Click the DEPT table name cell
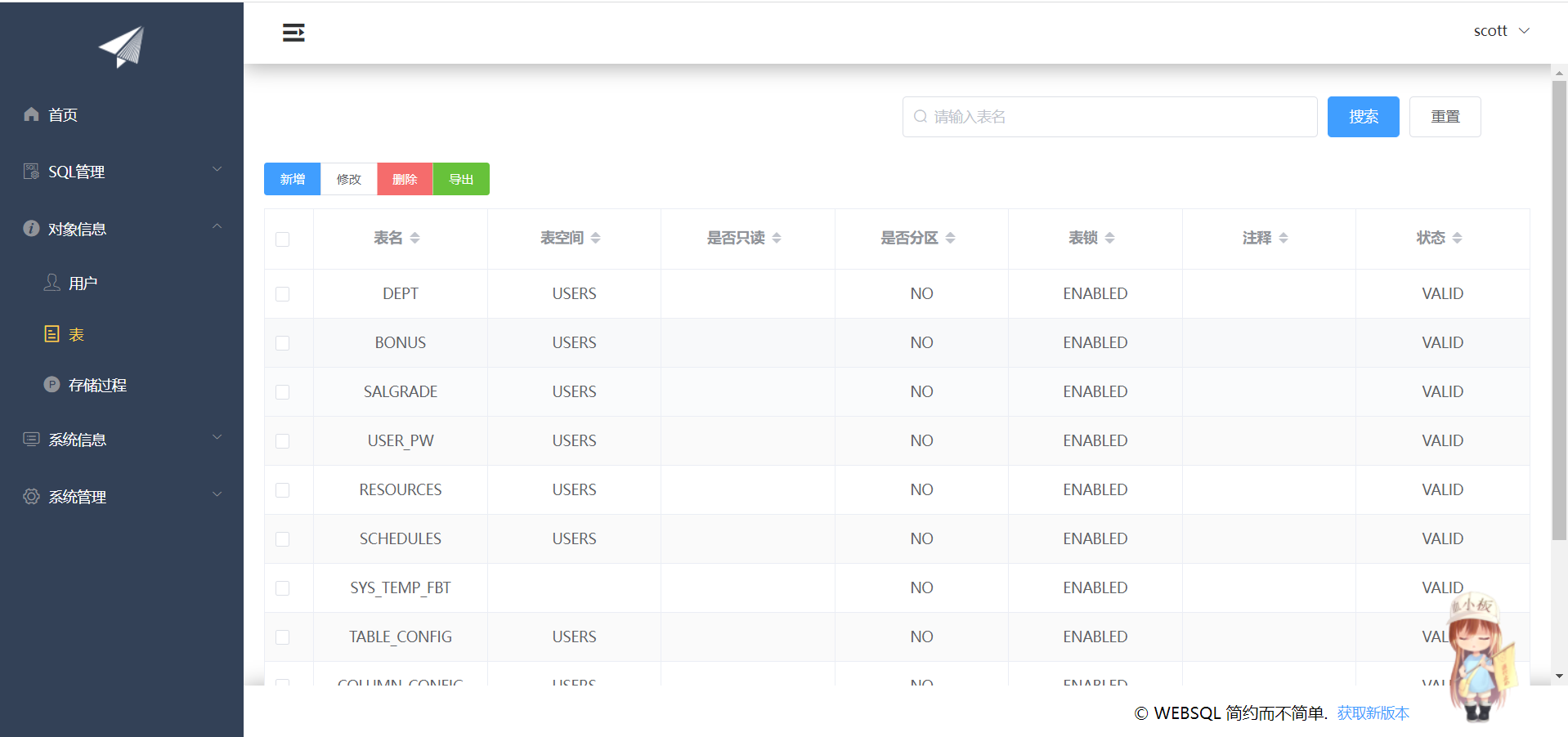1568x737 pixels. [401, 293]
